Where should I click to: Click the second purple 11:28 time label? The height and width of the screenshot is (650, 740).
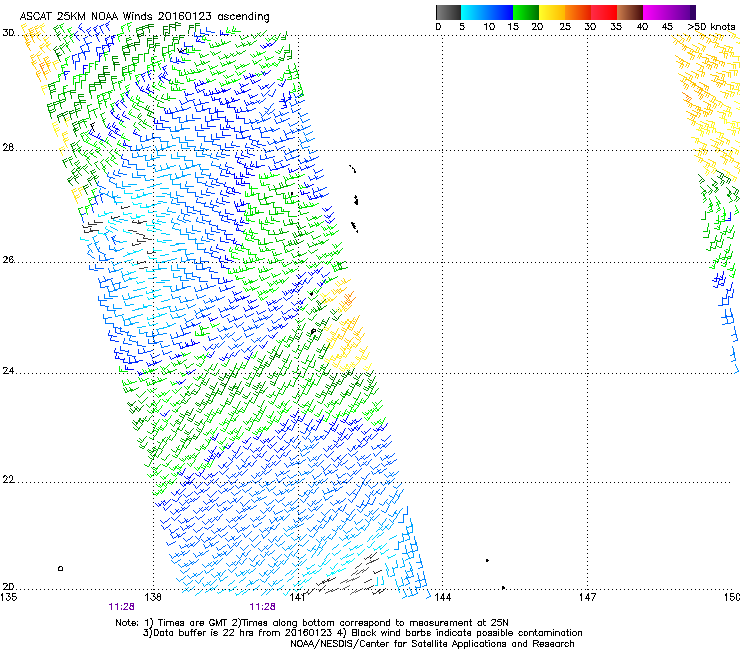coord(262,607)
